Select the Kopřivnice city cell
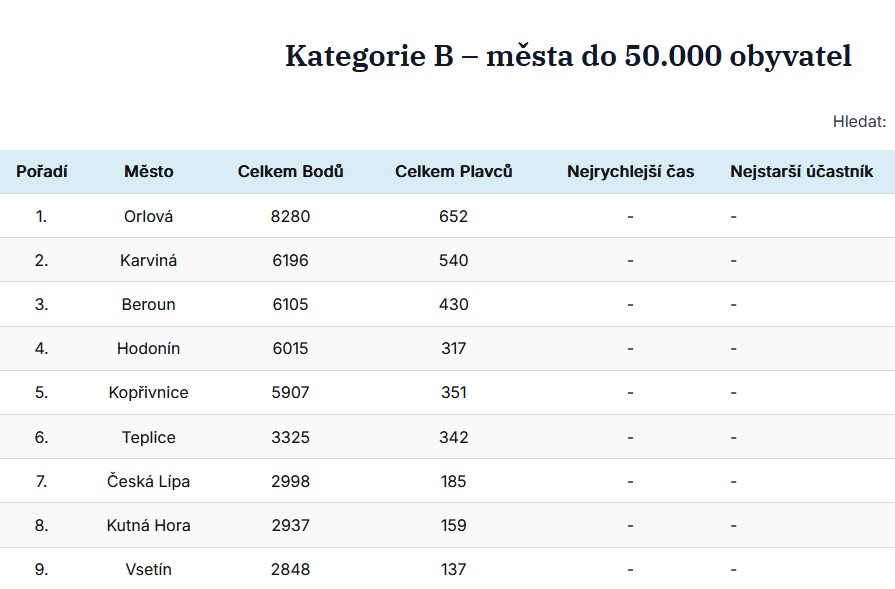Screen dimensions: 895x589 (x=148, y=393)
